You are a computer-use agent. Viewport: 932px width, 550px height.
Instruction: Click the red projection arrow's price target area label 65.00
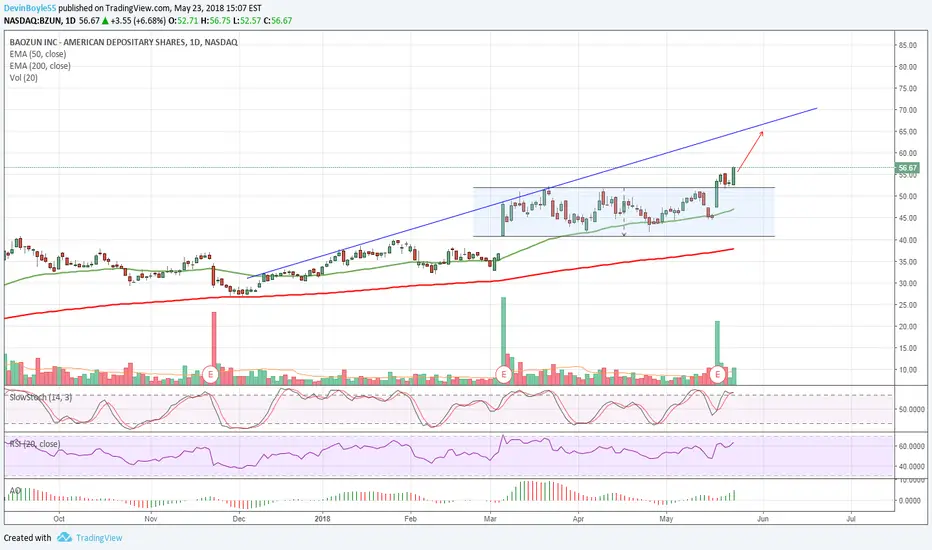(908, 131)
